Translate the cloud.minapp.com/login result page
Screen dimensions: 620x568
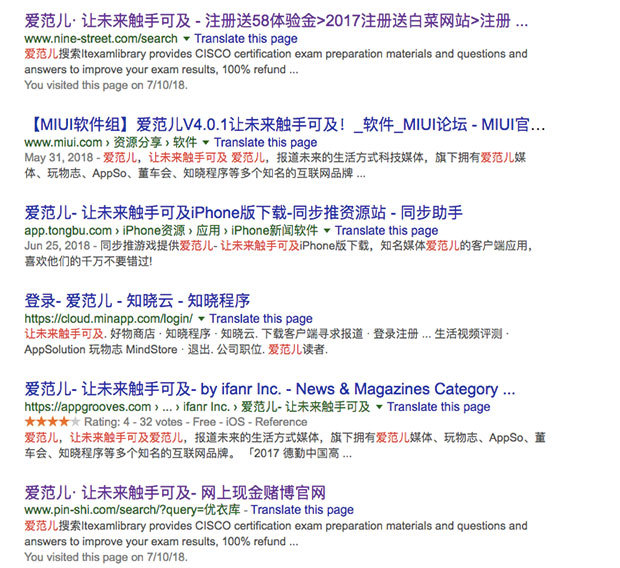pos(261,319)
